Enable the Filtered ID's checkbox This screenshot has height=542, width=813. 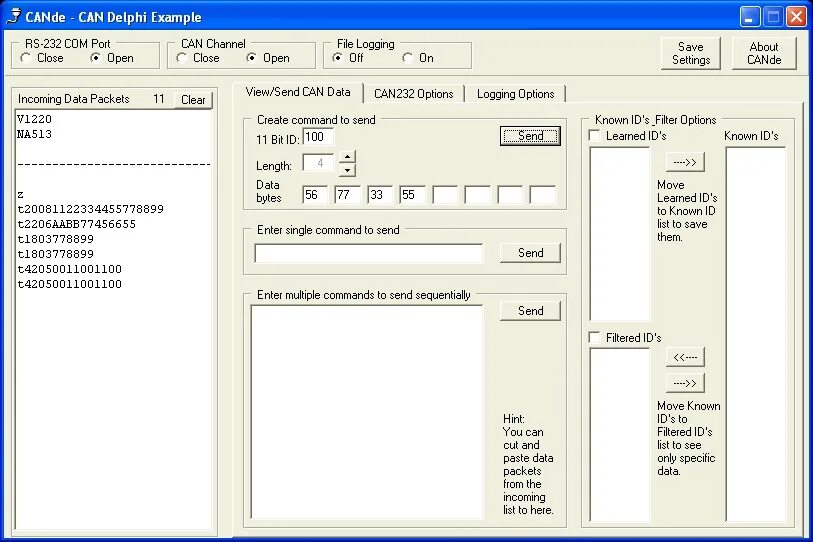coord(595,338)
